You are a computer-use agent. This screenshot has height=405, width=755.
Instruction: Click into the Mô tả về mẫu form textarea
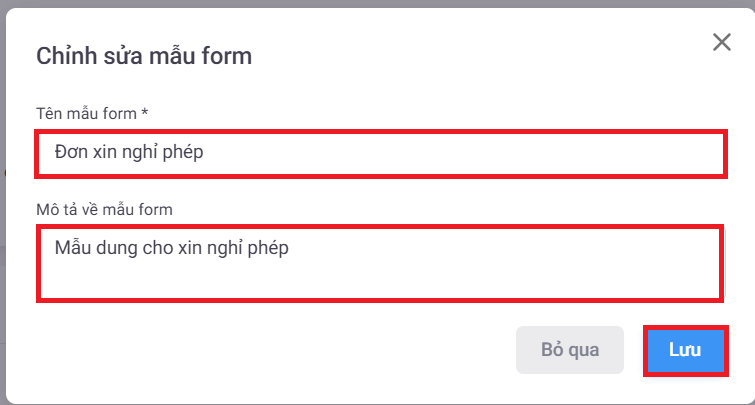[380, 263]
